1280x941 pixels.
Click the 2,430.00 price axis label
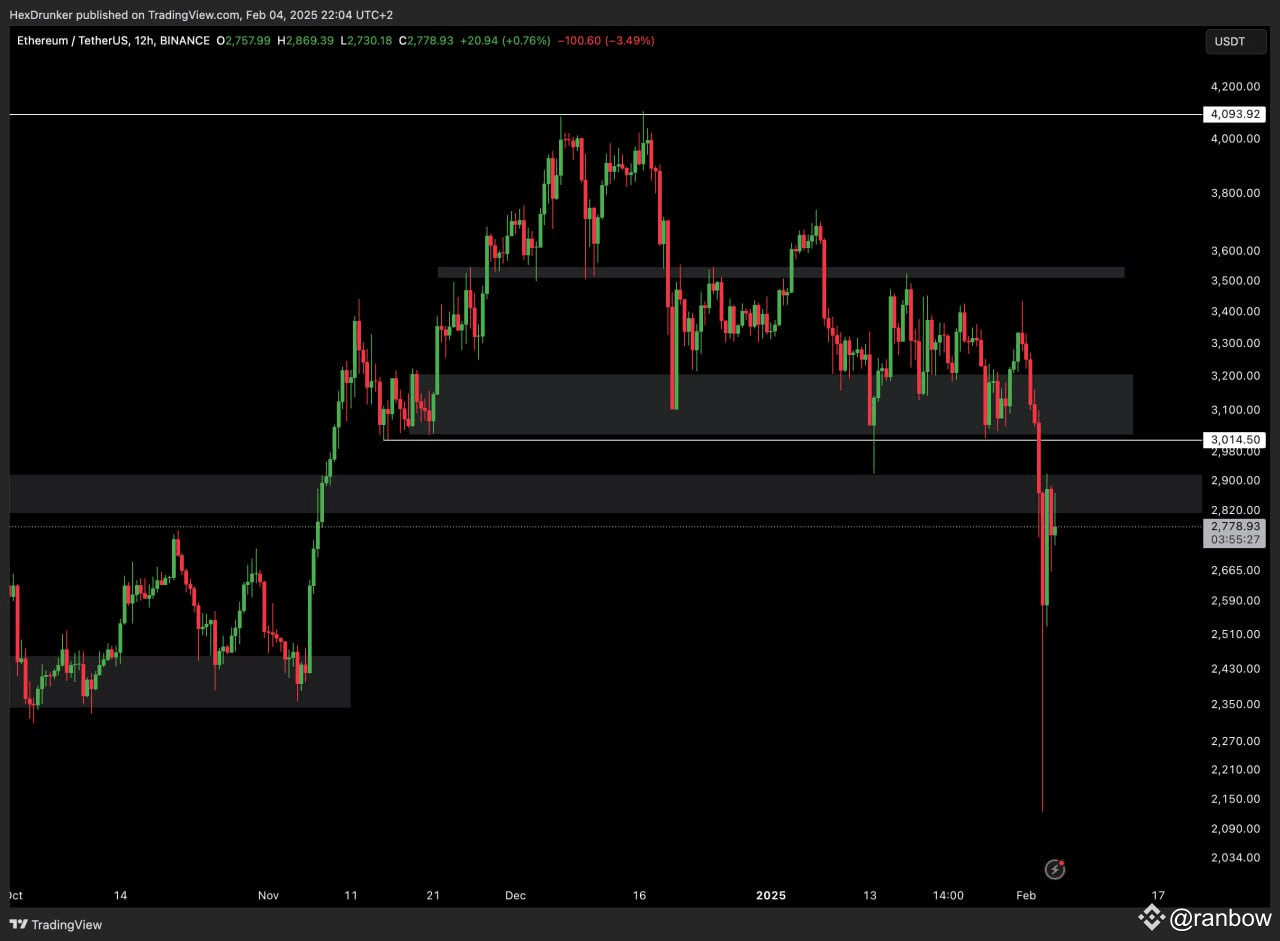tap(1236, 669)
